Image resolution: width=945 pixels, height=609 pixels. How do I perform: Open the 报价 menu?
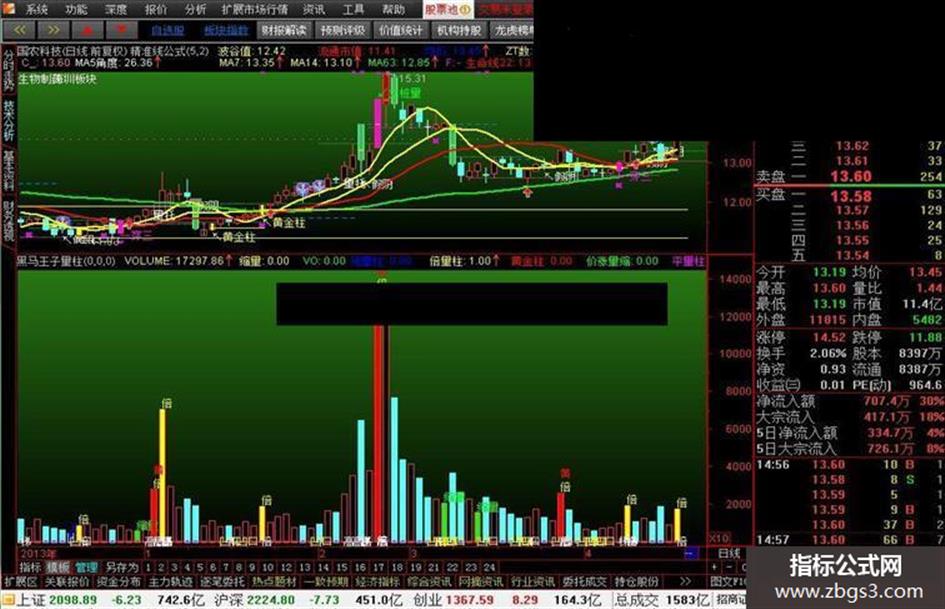(155, 9)
